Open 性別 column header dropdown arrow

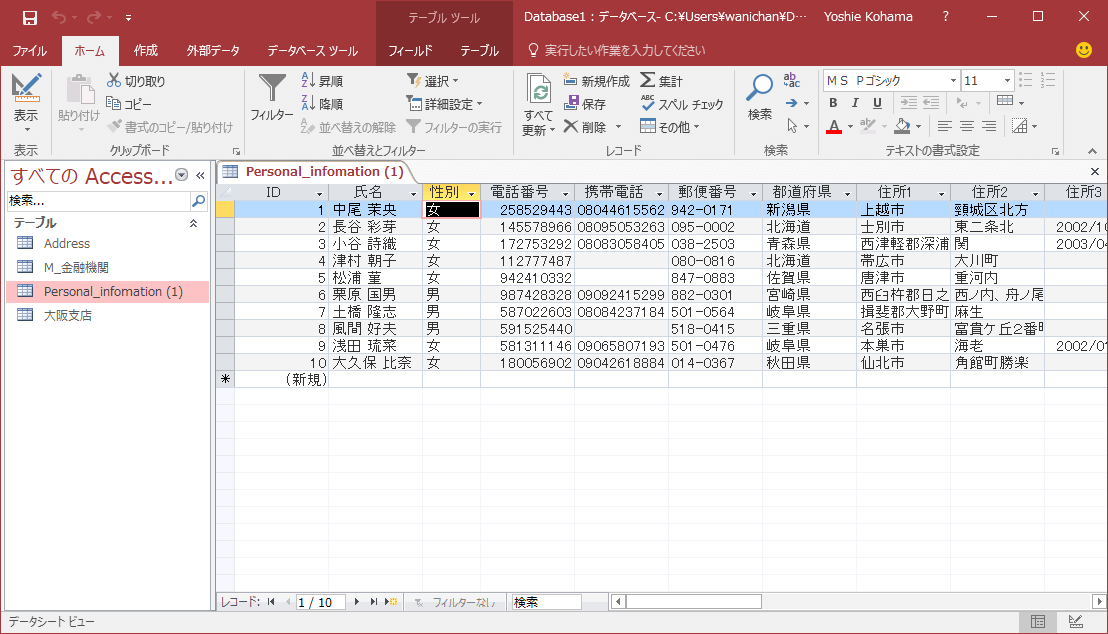(x=471, y=193)
